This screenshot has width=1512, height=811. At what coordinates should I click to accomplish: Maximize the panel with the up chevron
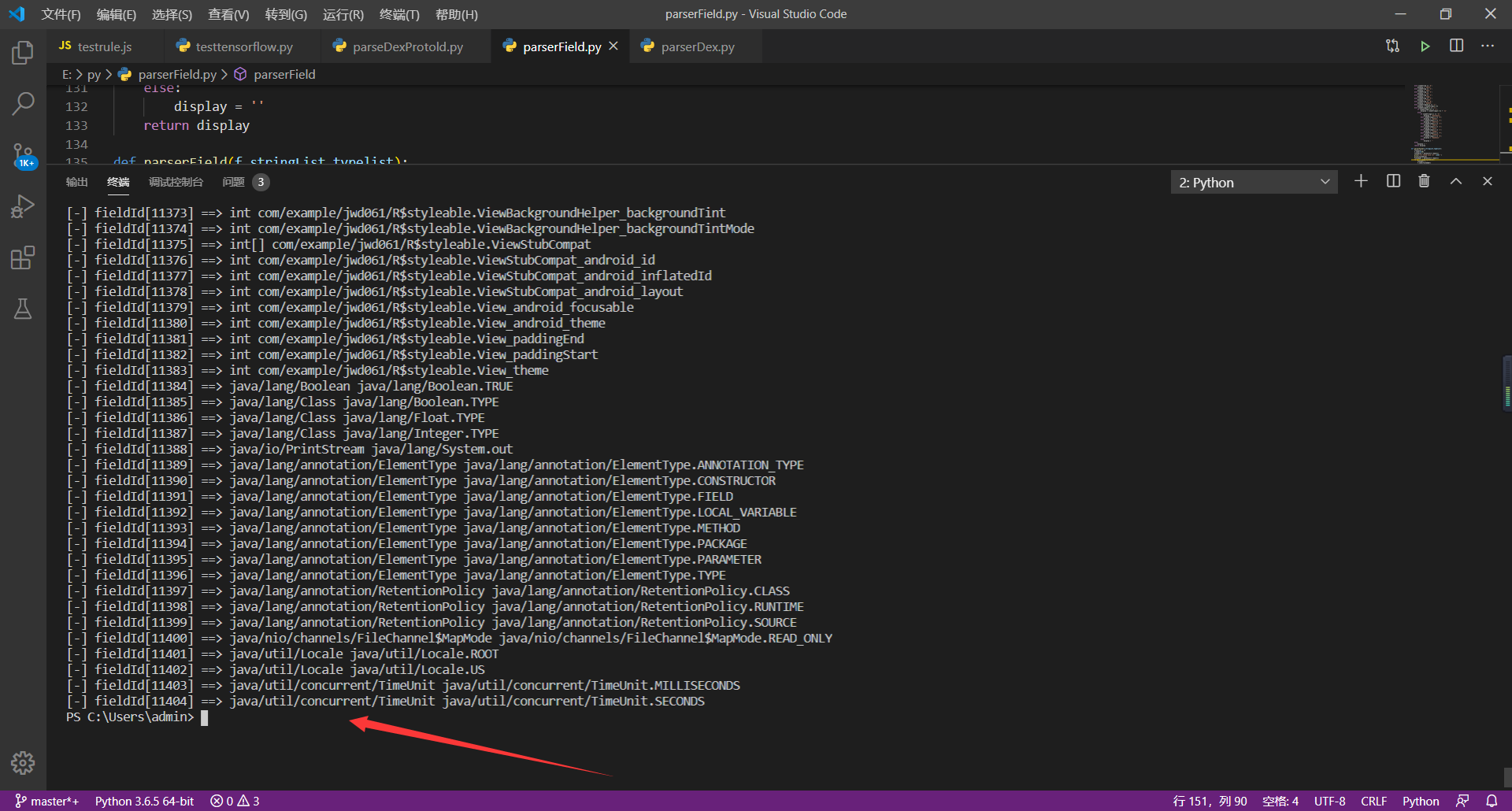click(1456, 181)
